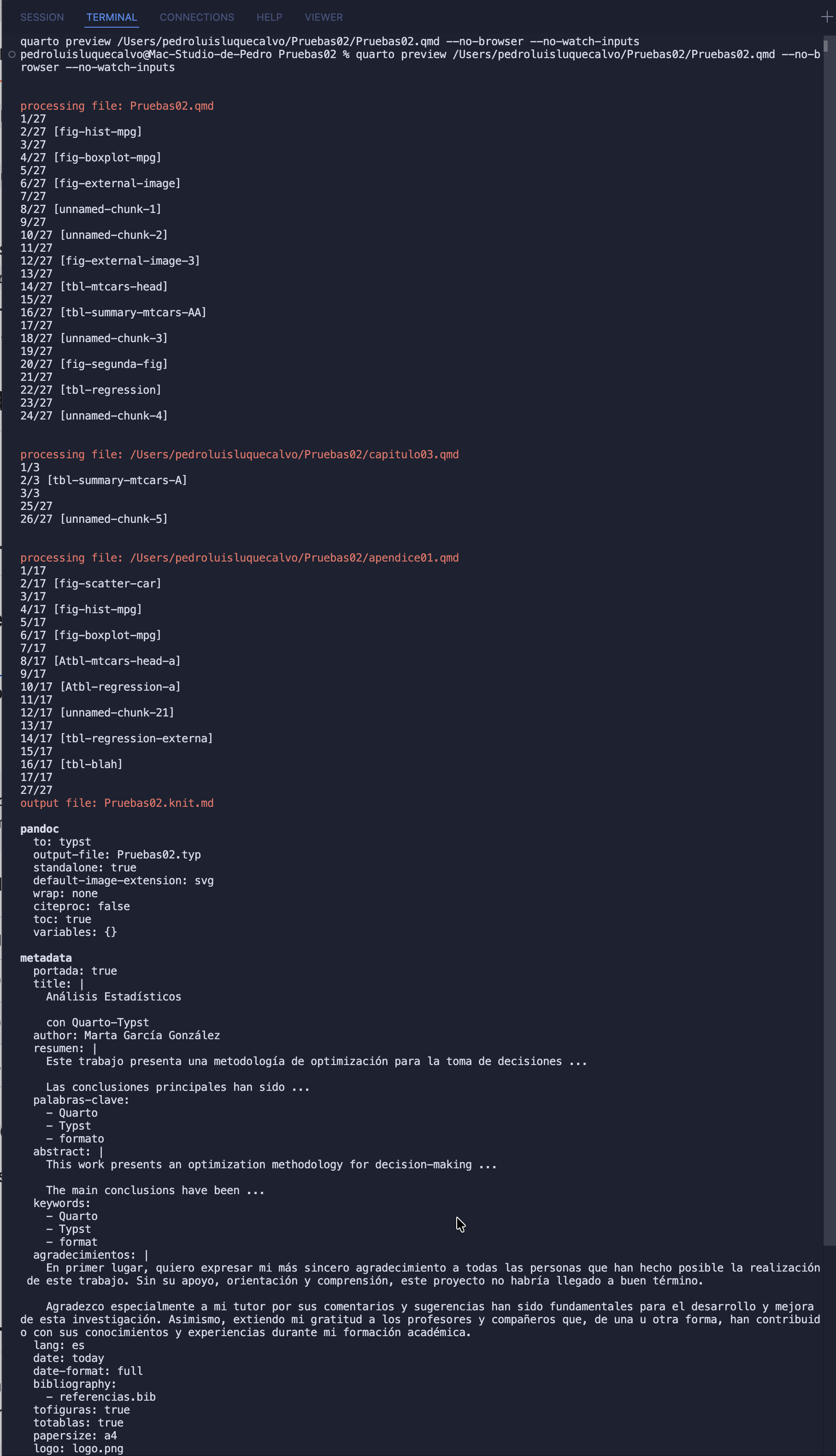Viewport: 836px width, 1456px height.
Task: Add a new terminal with plus icon
Action: [x=827, y=17]
